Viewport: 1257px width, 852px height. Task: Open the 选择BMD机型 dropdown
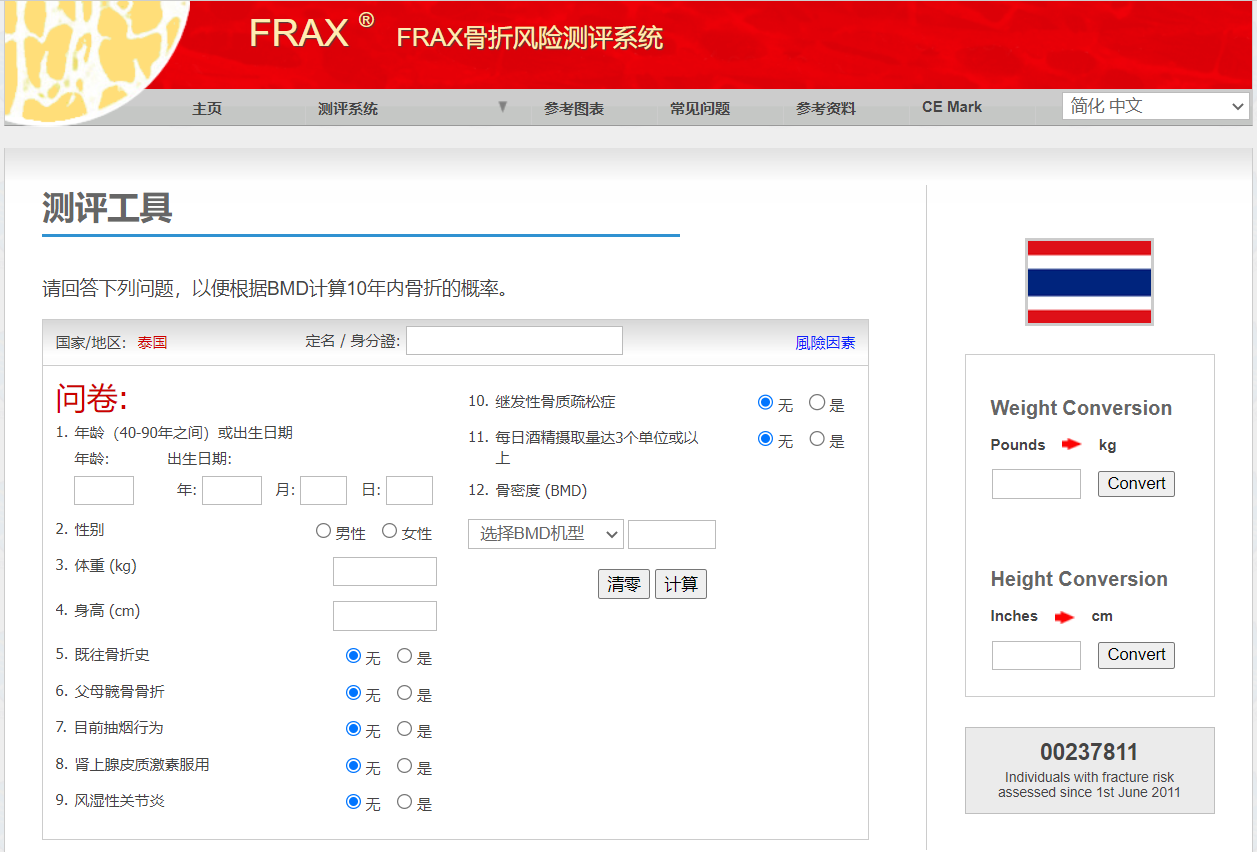(545, 534)
